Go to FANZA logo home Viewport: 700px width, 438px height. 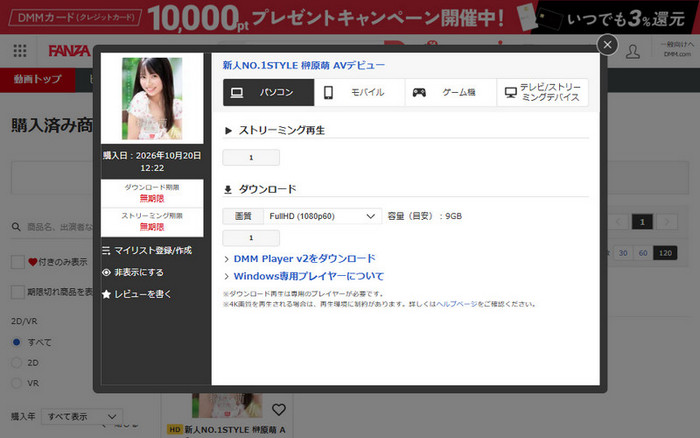click(69, 51)
